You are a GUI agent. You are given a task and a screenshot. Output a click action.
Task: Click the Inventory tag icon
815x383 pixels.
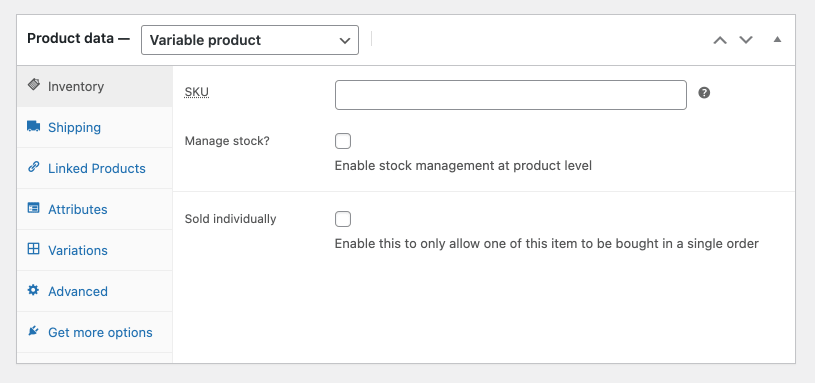33,85
